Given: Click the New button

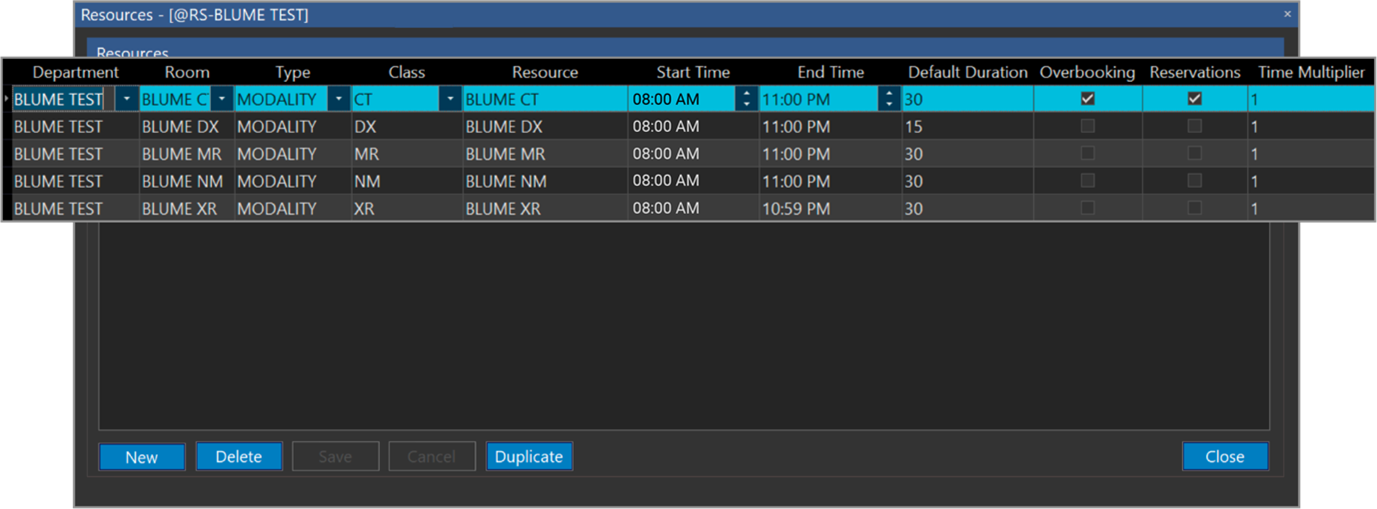Looking at the screenshot, I should point(142,457).
